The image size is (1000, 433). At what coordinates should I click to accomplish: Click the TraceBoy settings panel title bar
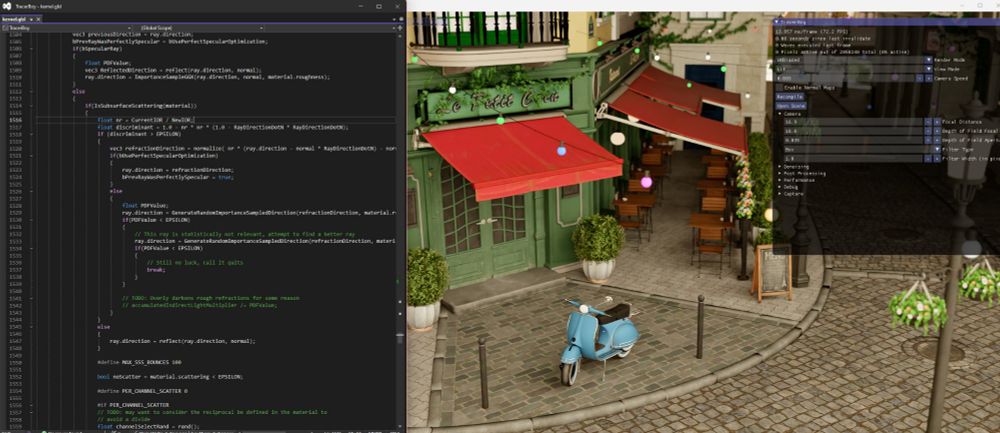(x=886, y=22)
